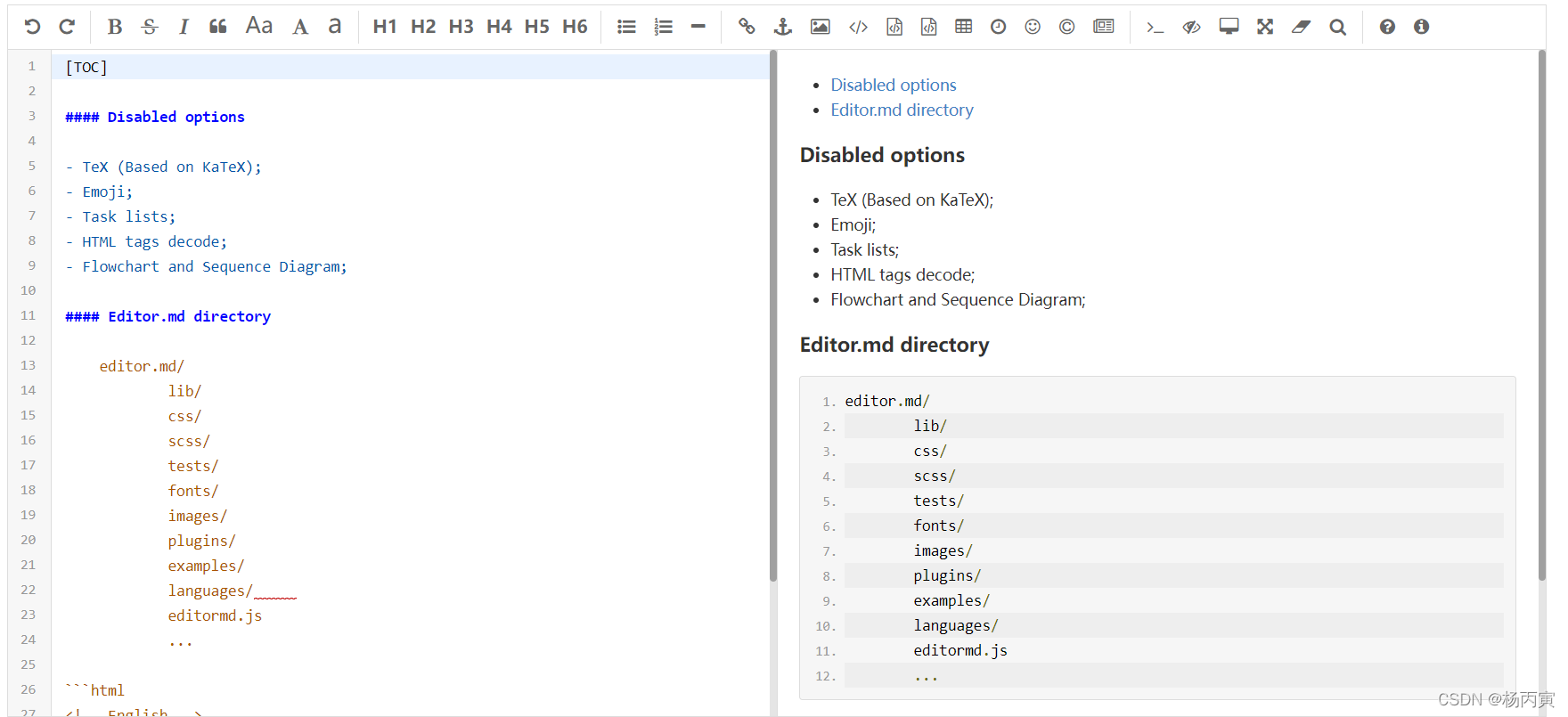Click 'Task lists;' in the preview list
This screenshot has height=717, width=1568.
pyautogui.click(x=864, y=249)
